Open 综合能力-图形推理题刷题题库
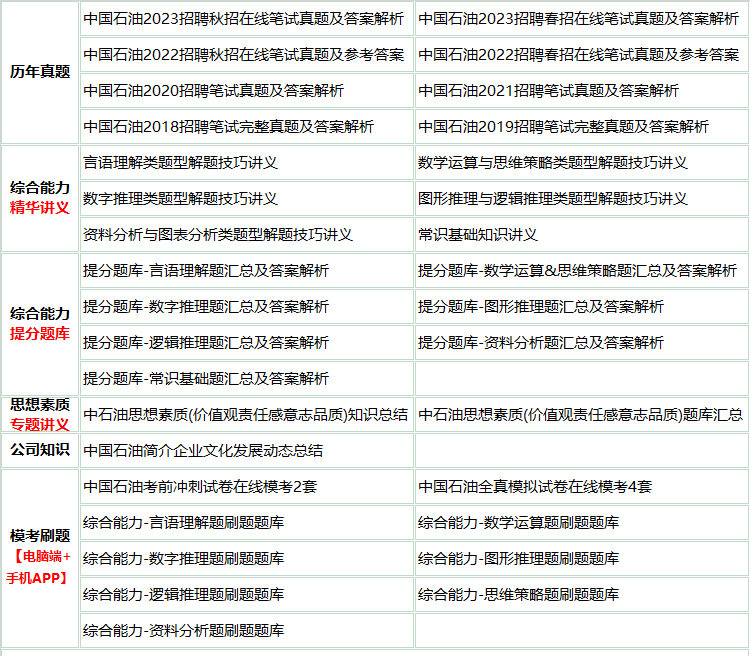 coord(518,558)
